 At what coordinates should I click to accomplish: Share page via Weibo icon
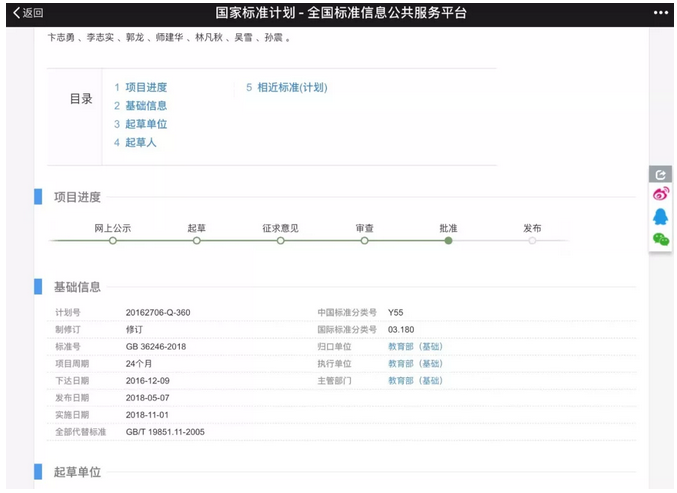tap(660, 194)
